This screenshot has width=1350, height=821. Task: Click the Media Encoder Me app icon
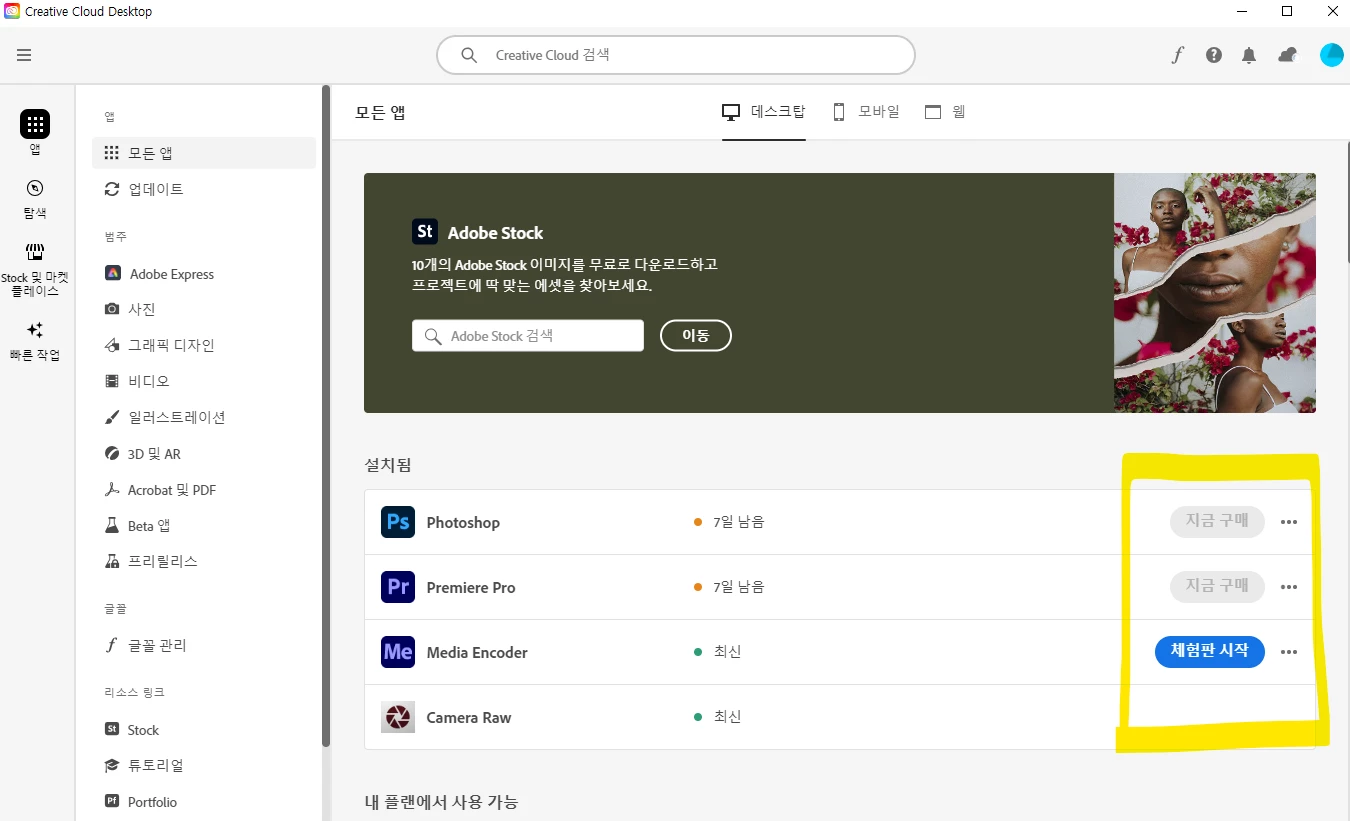click(x=398, y=652)
